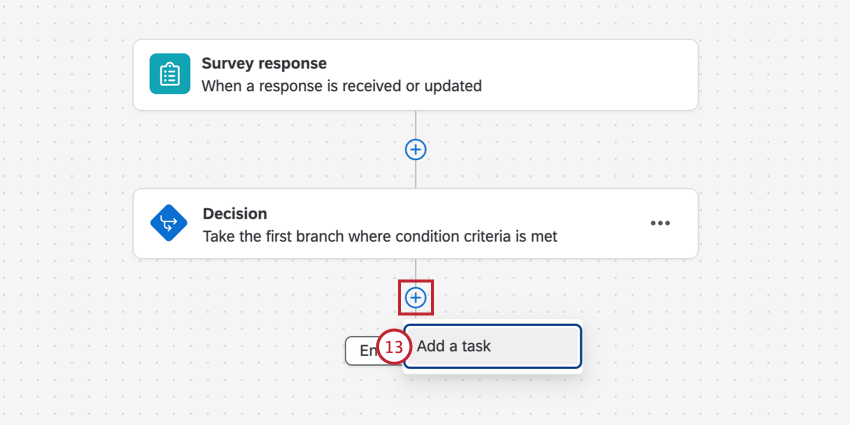Select Add a task from the popup

[x=492, y=346]
